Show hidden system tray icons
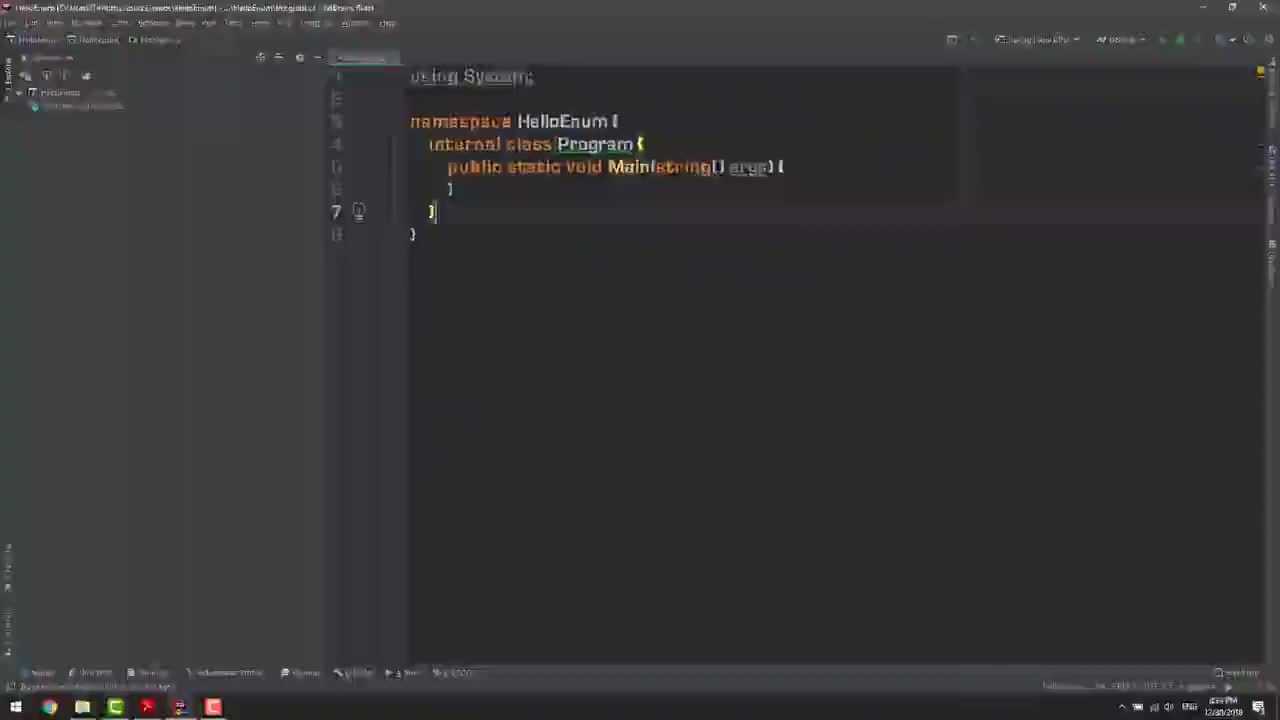 [x=1121, y=708]
